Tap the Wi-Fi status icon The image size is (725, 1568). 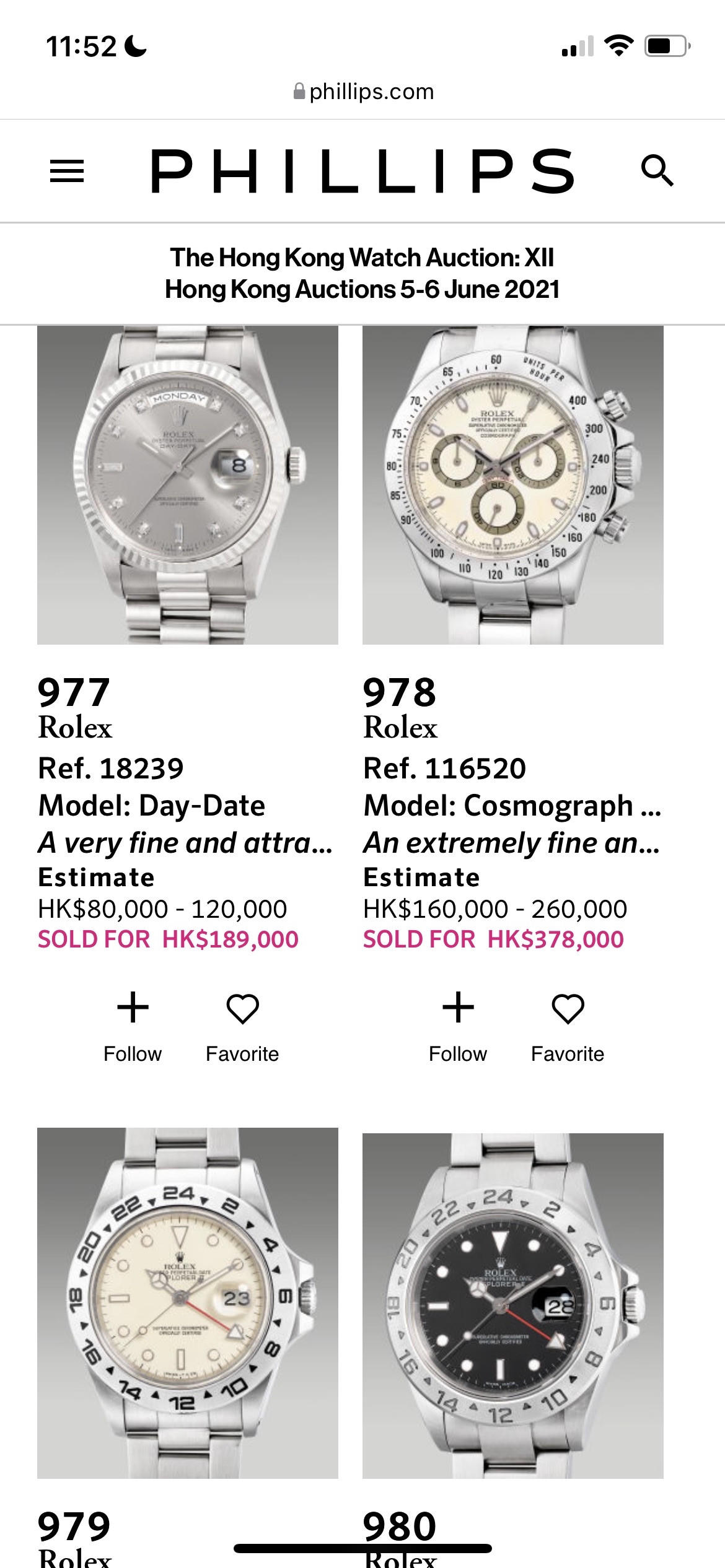[x=618, y=46]
